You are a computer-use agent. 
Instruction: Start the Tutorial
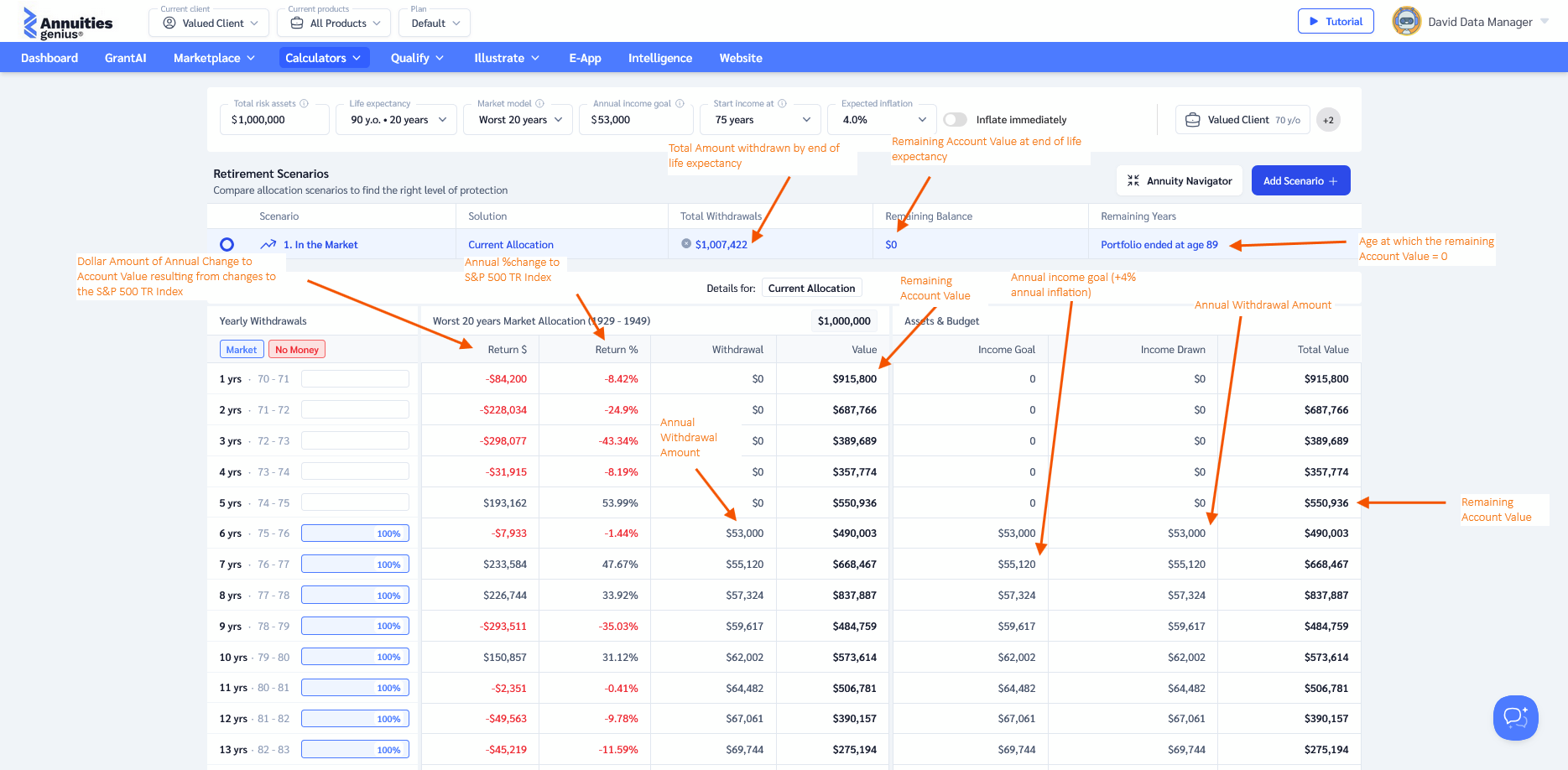point(1336,21)
